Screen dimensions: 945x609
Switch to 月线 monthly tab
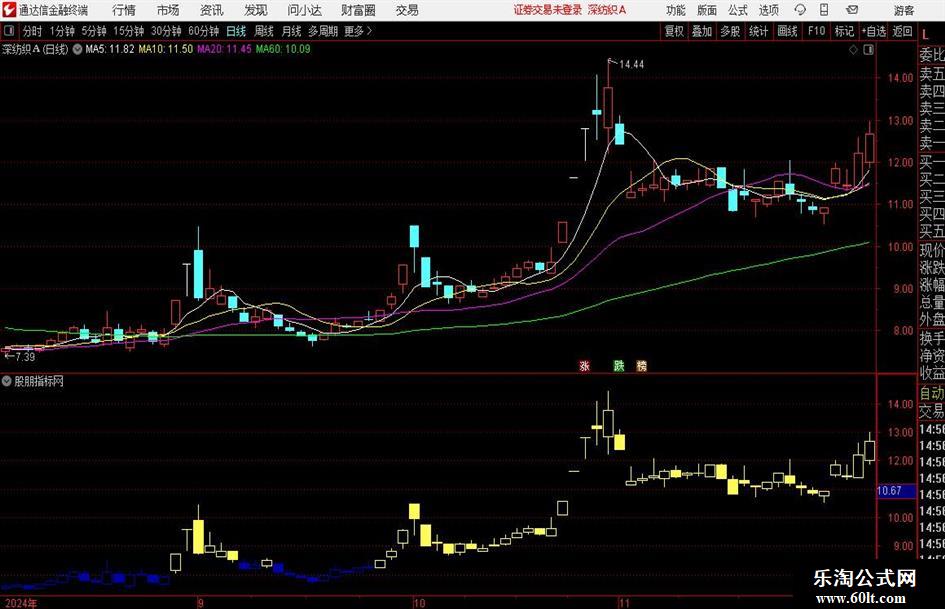291,31
